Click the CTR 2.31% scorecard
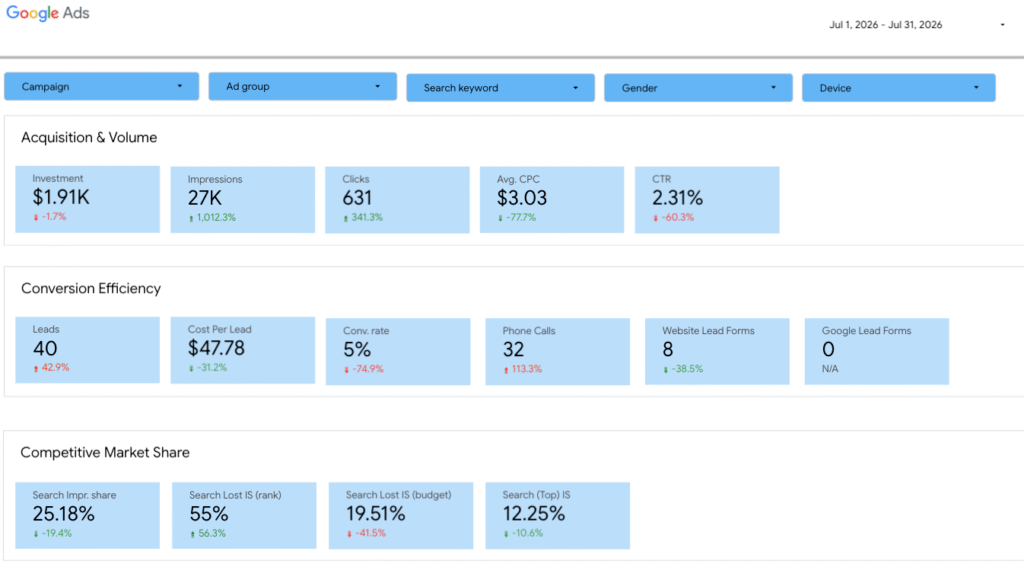Image resolution: width=1024 pixels, height=564 pixels. 707,199
